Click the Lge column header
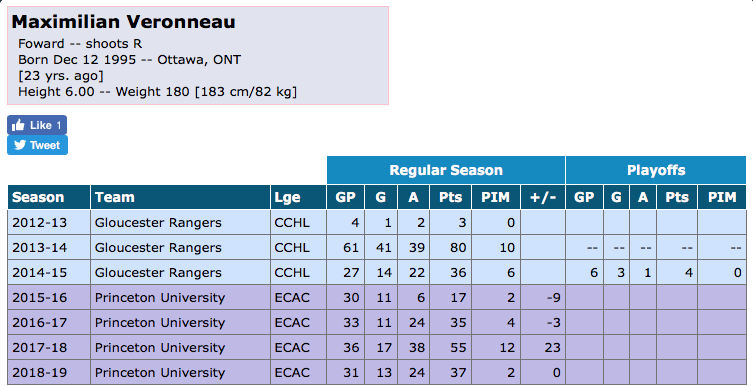753x386 pixels. [x=298, y=197]
